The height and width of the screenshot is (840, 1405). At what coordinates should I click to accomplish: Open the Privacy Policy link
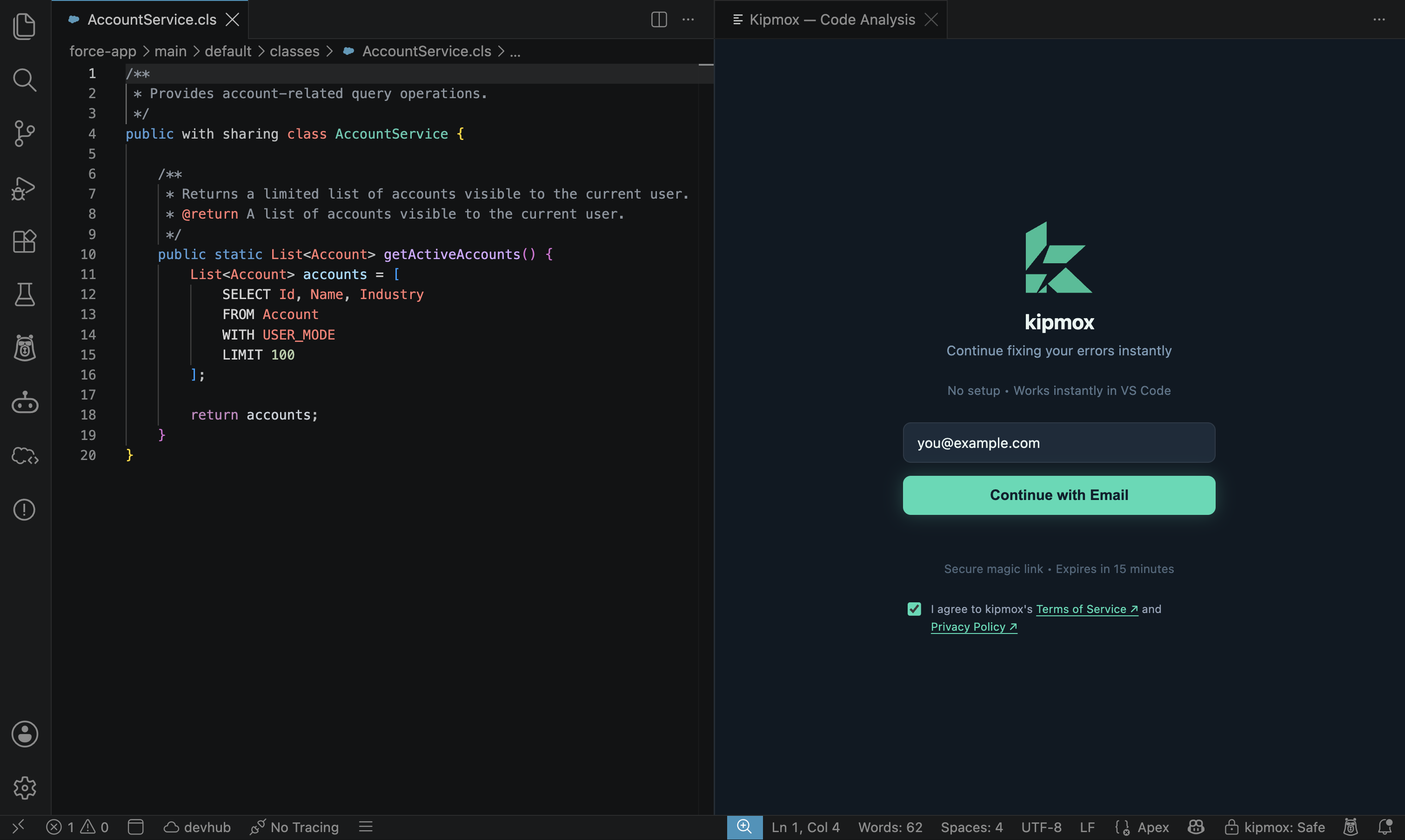click(x=974, y=627)
